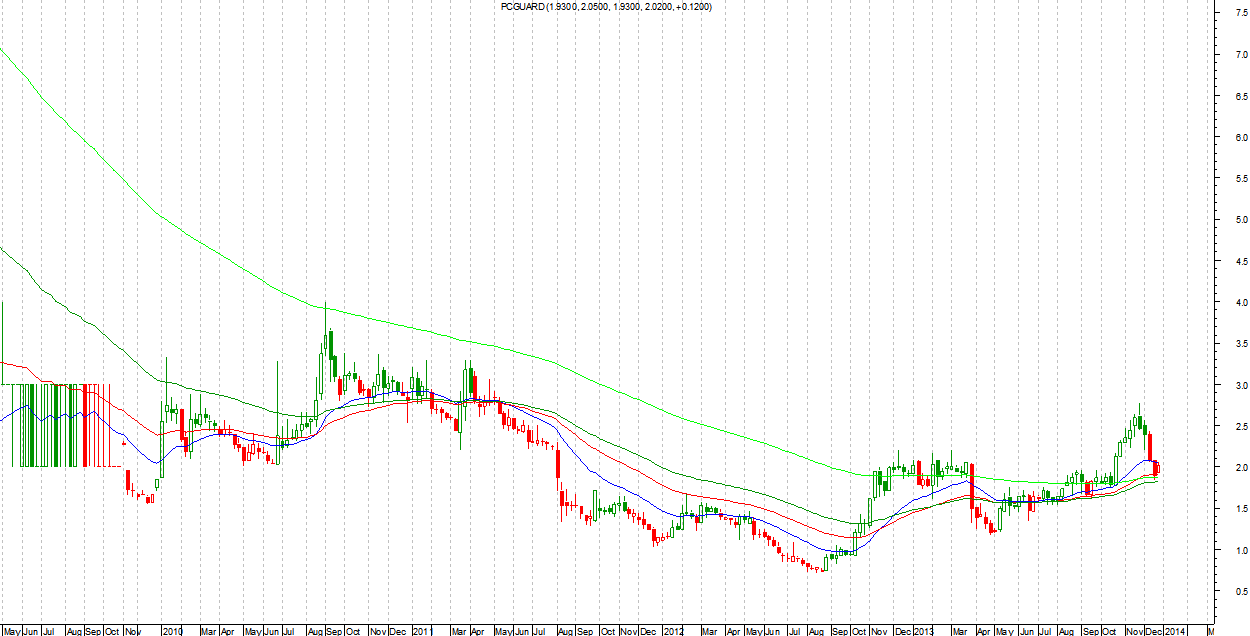Viewport: 1250px width, 636px height.
Task: Click the 2.0 price level label
Action: 1238,468
